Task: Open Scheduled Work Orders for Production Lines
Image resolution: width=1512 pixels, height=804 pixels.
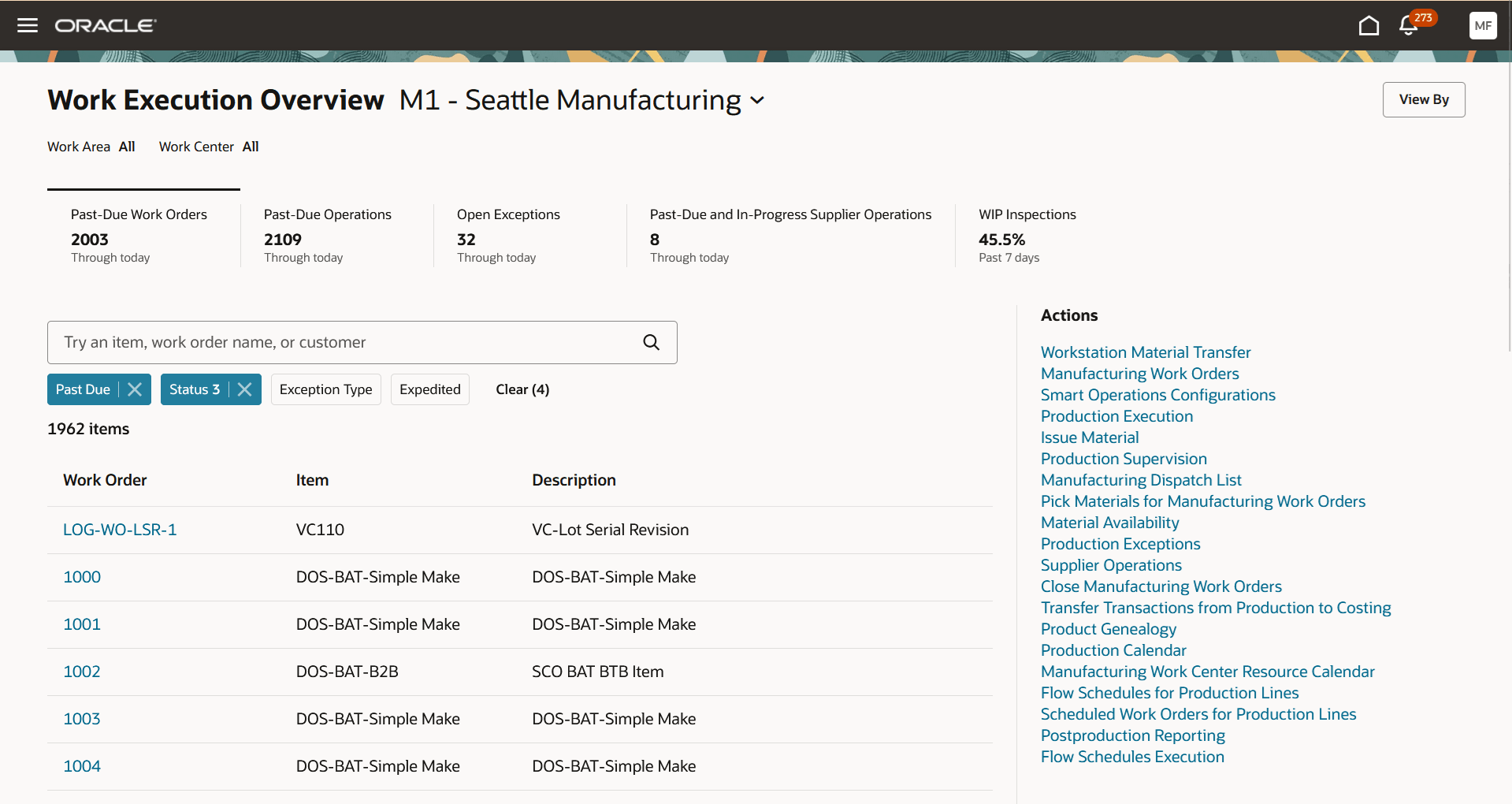Action: coord(1198,714)
